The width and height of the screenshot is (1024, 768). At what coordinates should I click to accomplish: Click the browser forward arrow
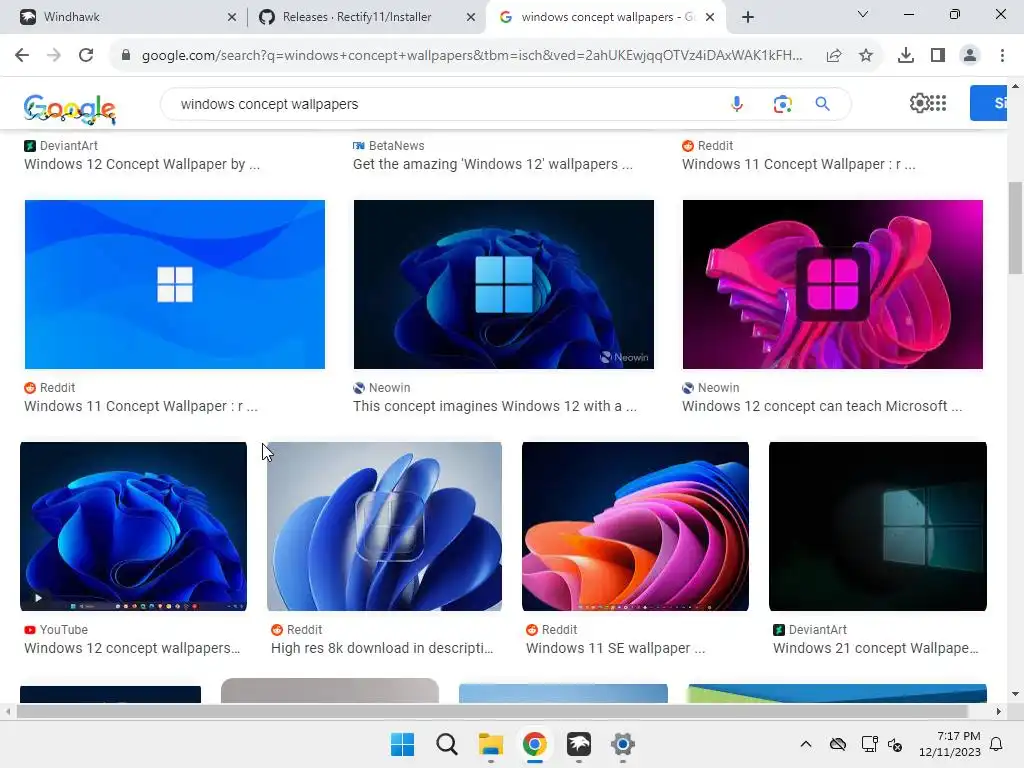pos(54,56)
